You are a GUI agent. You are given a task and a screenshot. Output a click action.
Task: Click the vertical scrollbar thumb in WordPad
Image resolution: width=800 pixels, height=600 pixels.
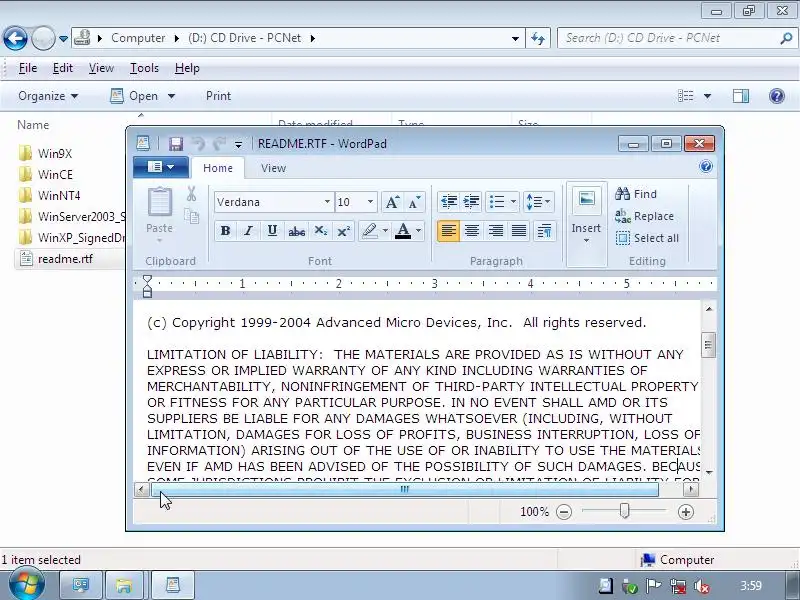708,345
